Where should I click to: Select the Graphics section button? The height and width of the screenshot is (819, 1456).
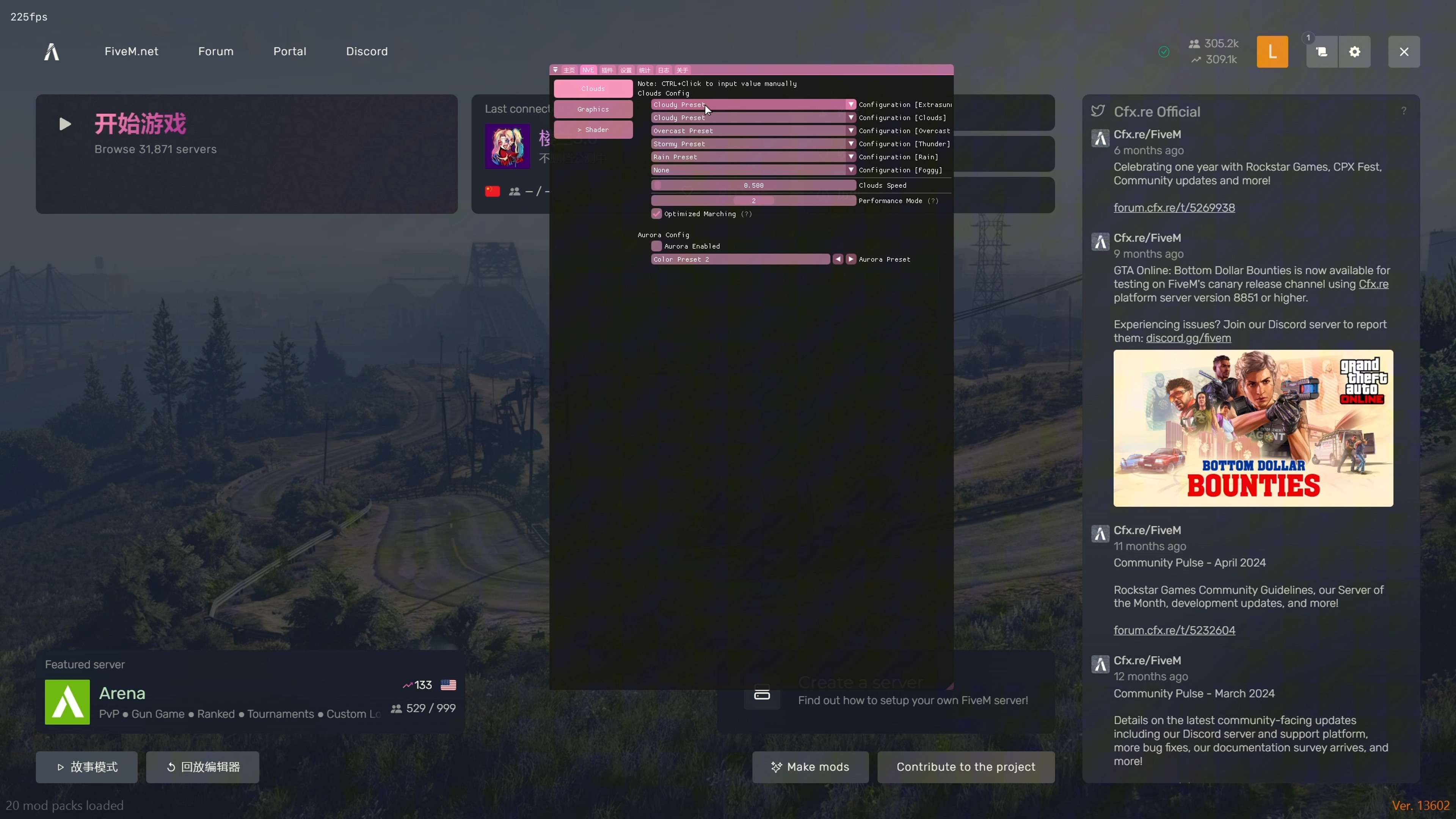click(x=593, y=109)
